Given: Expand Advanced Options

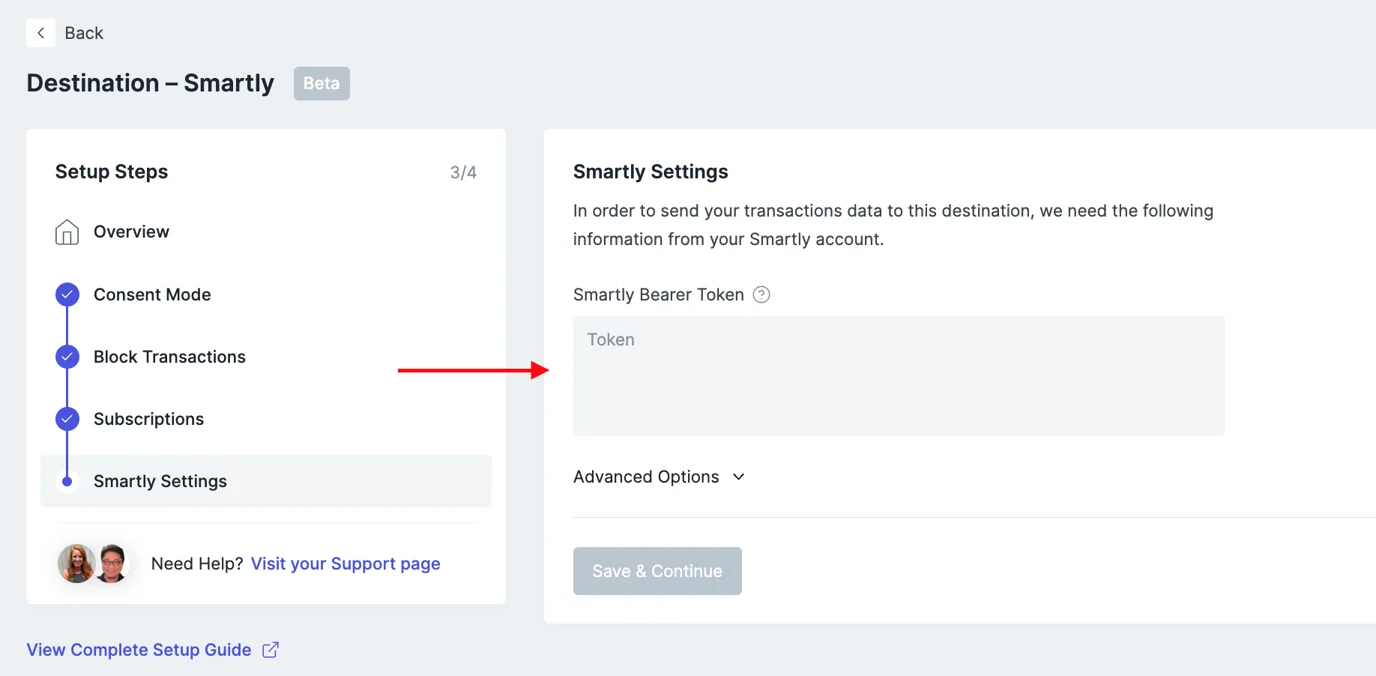Looking at the screenshot, I should tap(659, 477).
